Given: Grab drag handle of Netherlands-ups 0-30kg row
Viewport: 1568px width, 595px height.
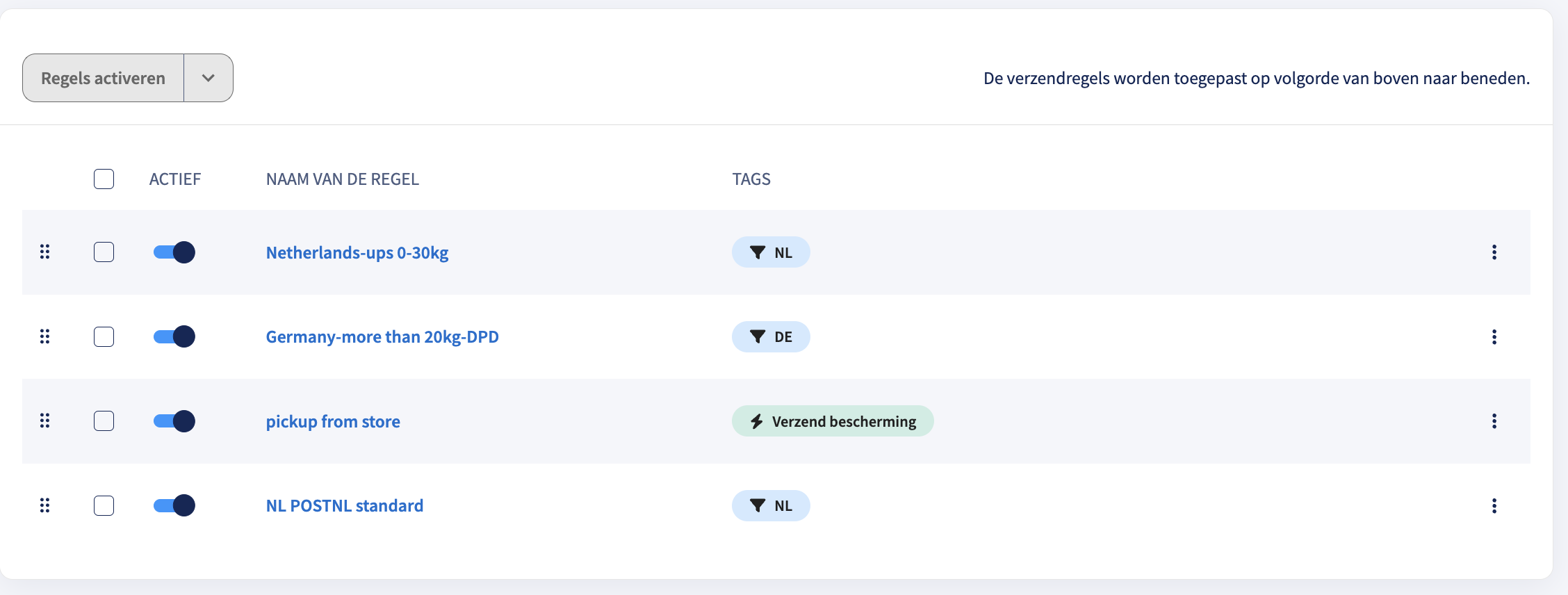Looking at the screenshot, I should point(44,252).
